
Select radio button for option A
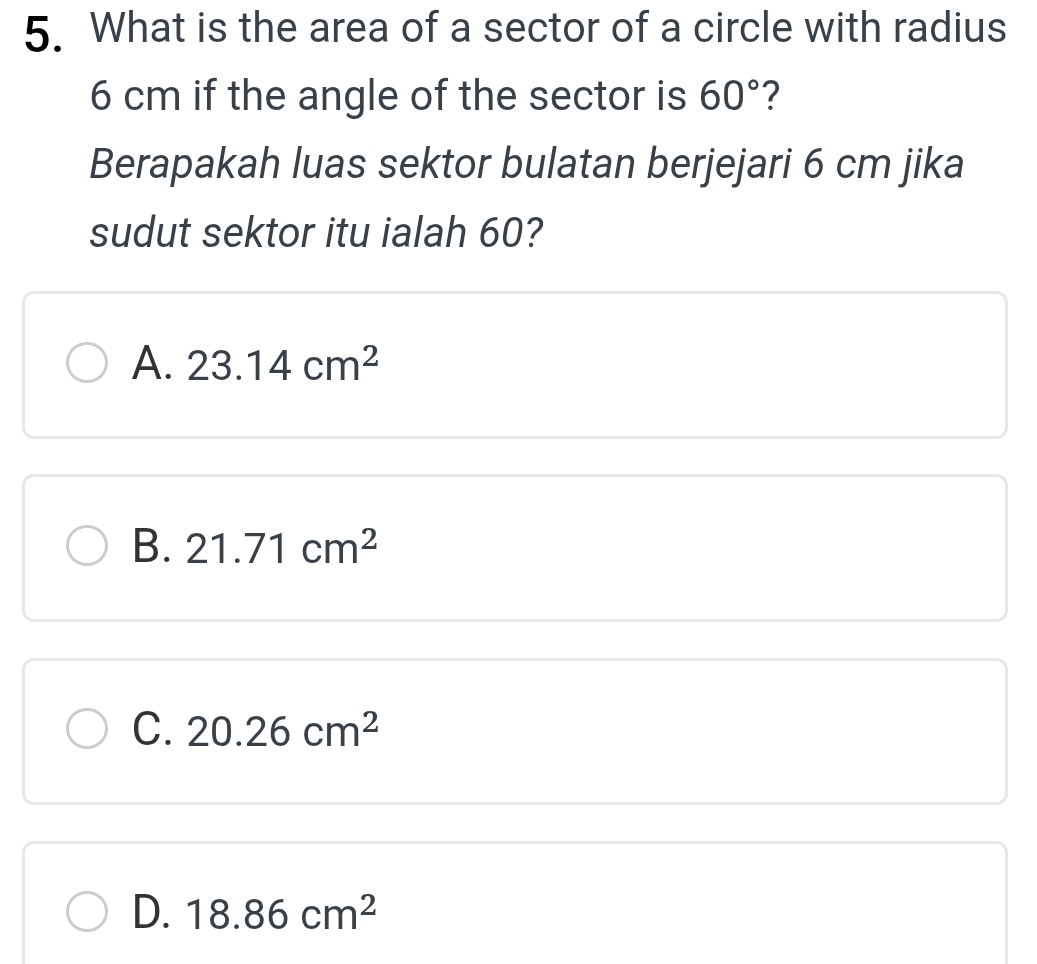coord(87,363)
